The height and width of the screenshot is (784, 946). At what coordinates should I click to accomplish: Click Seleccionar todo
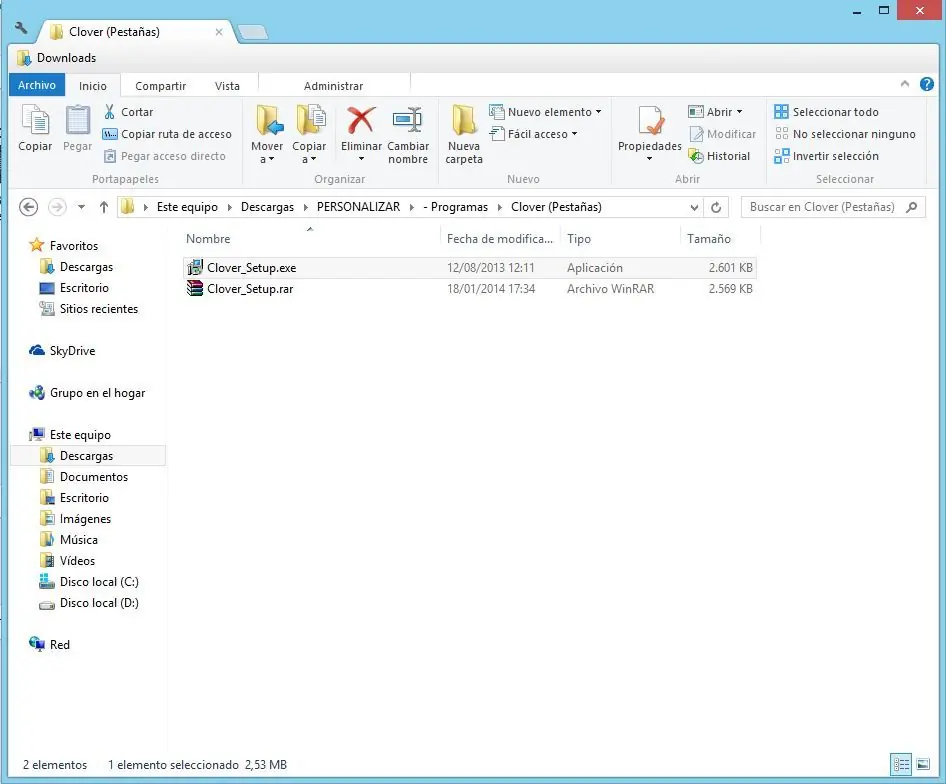click(827, 112)
